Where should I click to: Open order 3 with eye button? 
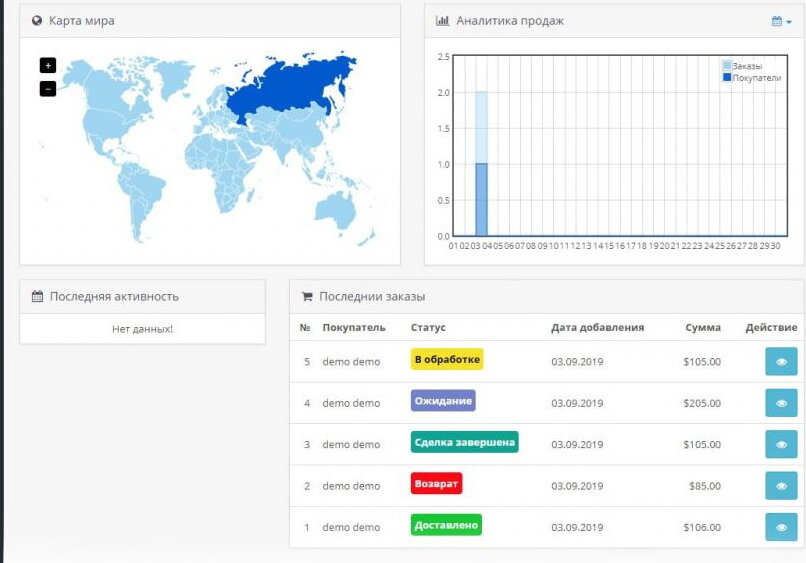(x=780, y=444)
